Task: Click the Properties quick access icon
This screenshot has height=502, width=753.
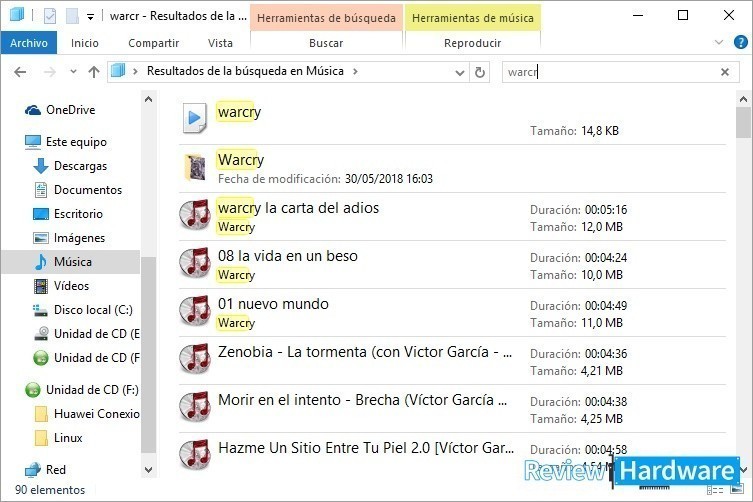Action: coord(50,16)
